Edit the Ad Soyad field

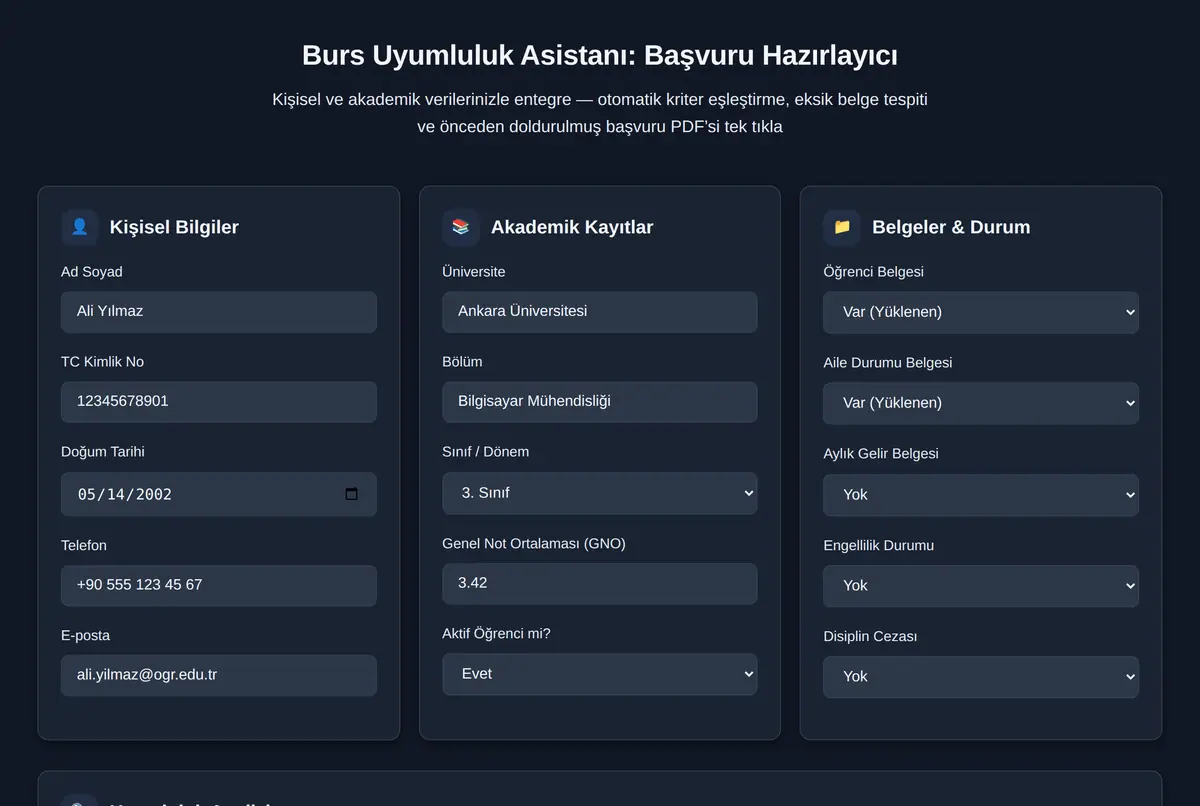coord(219,312)
